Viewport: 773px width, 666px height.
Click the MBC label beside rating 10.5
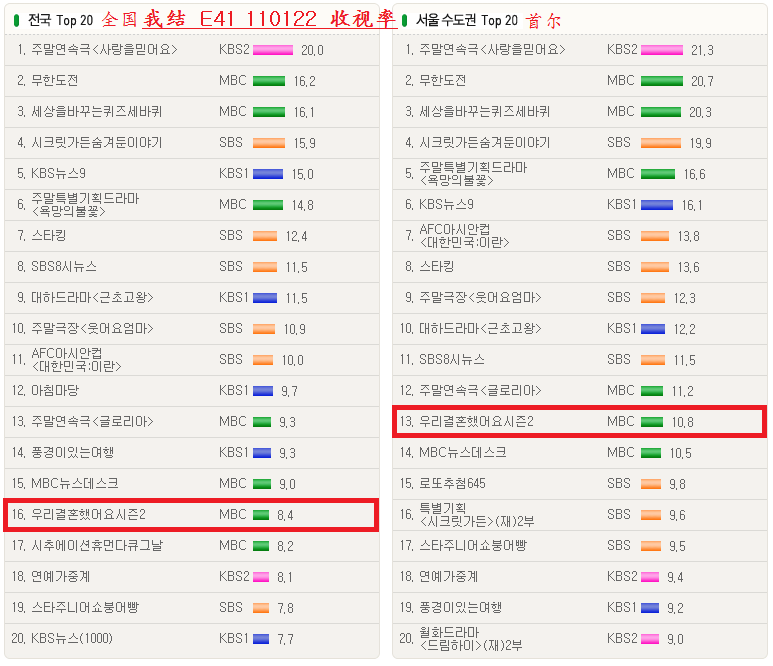(x=620, y=453)
